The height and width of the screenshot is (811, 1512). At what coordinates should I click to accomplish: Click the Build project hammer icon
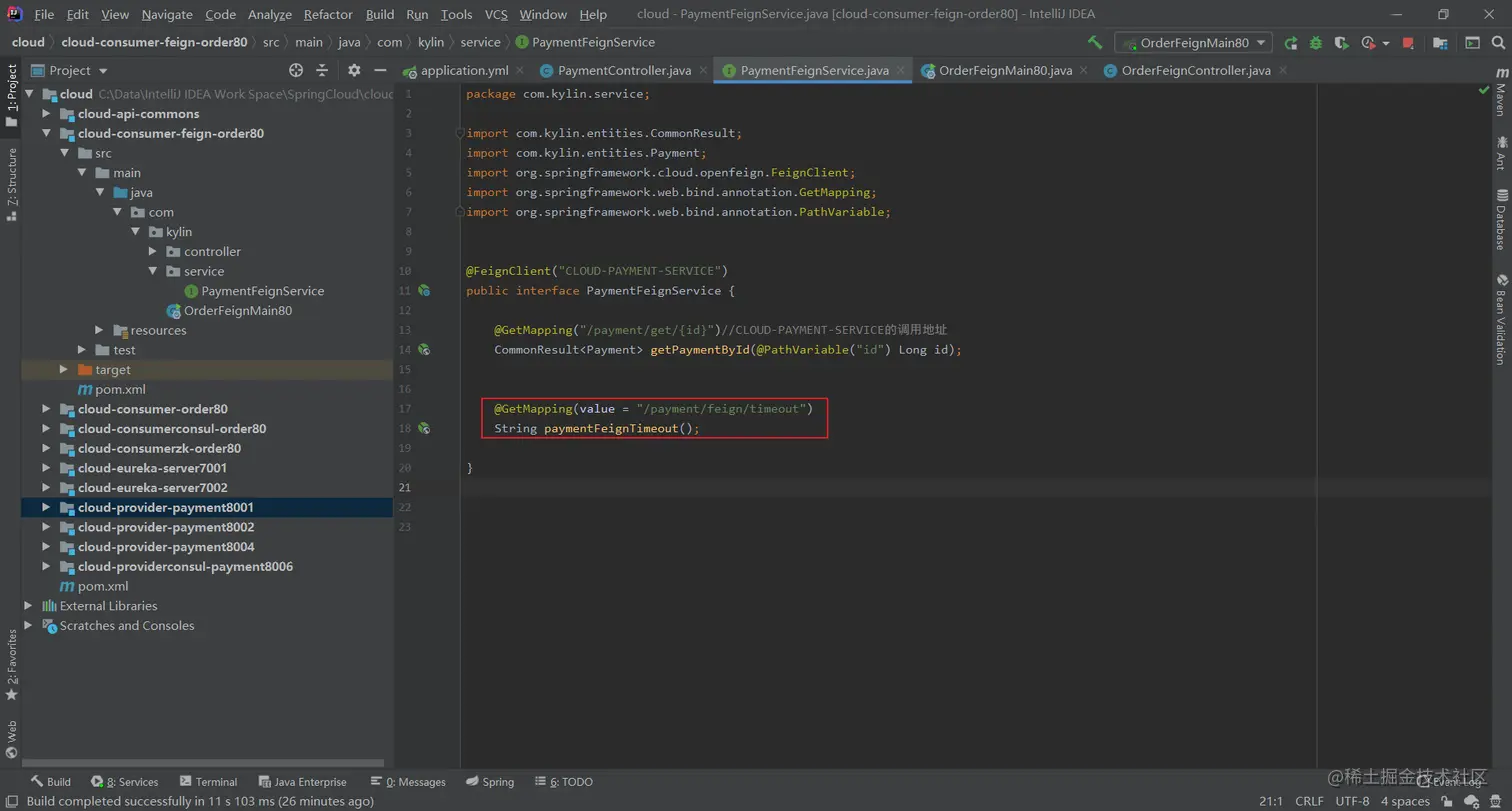[x=1096, y=43]
